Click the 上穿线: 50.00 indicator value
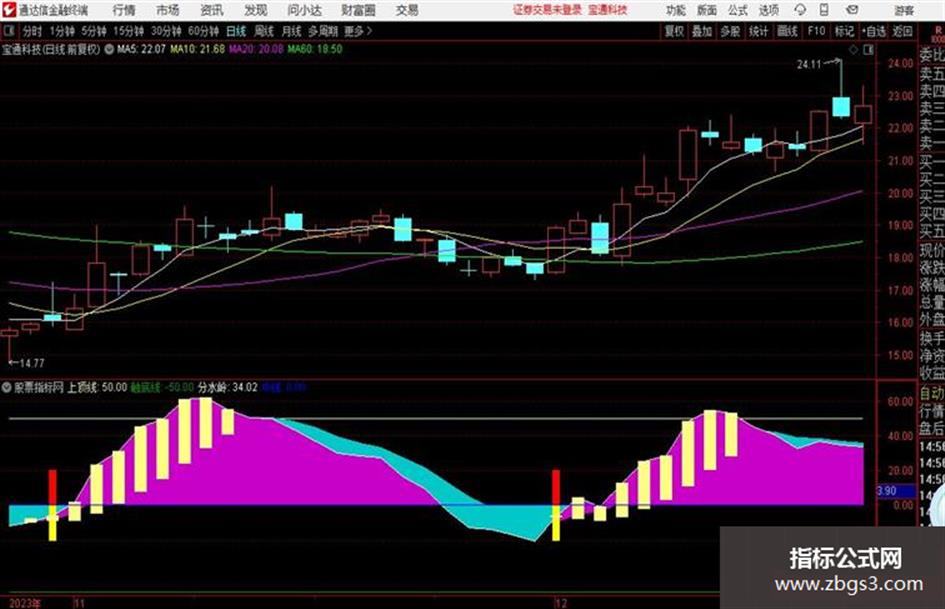The width and height of the screenshot is (945, 609). [x=97, y=388]
